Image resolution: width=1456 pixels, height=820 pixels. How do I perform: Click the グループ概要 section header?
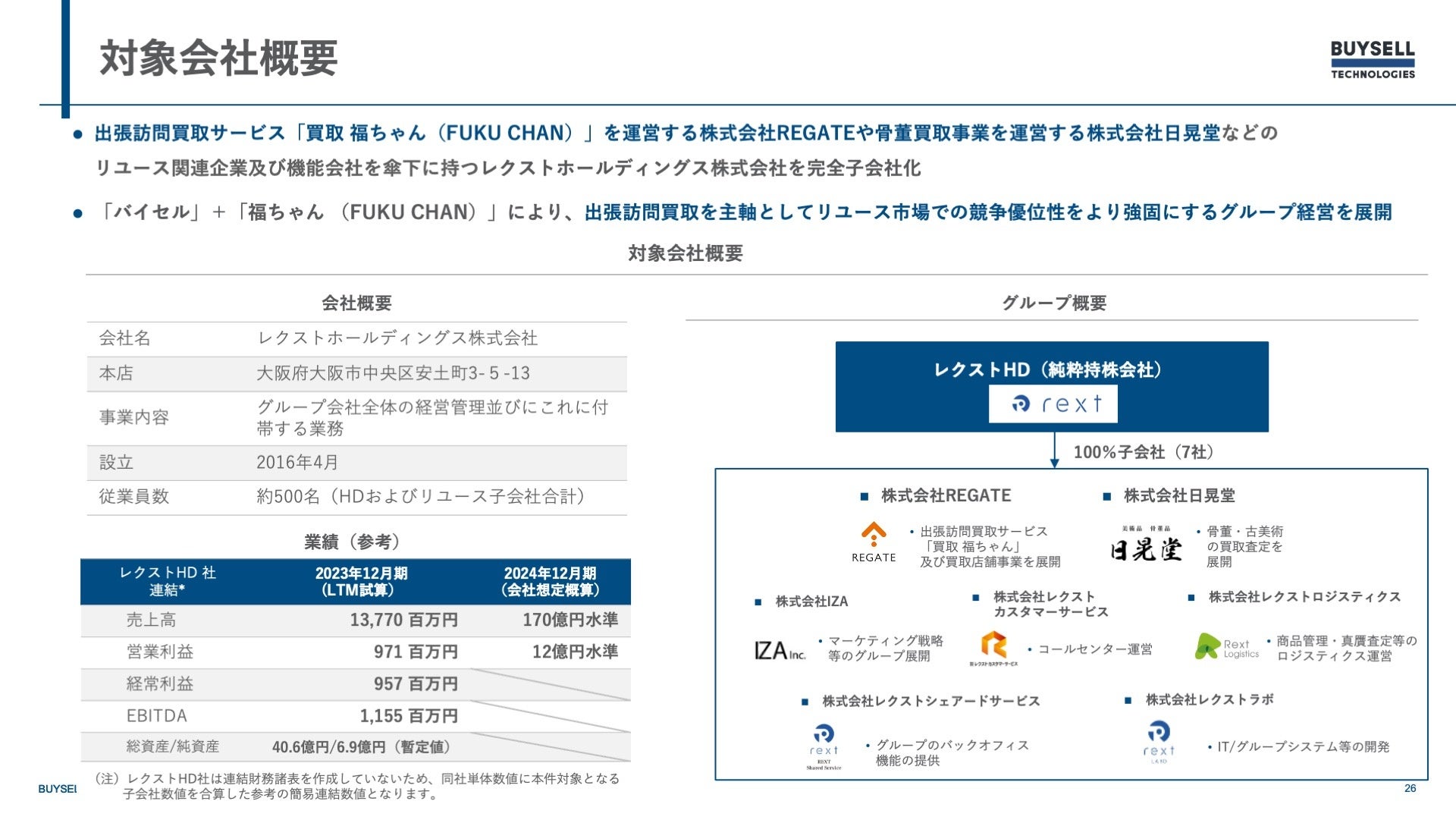(1053, 303)
